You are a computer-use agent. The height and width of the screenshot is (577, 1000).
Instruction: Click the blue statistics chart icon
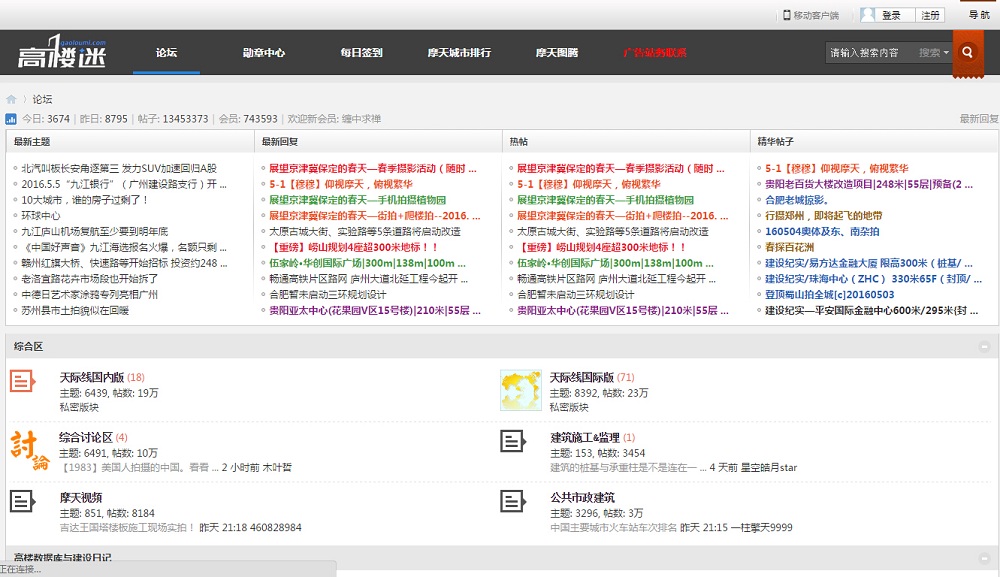click(11, 119)
